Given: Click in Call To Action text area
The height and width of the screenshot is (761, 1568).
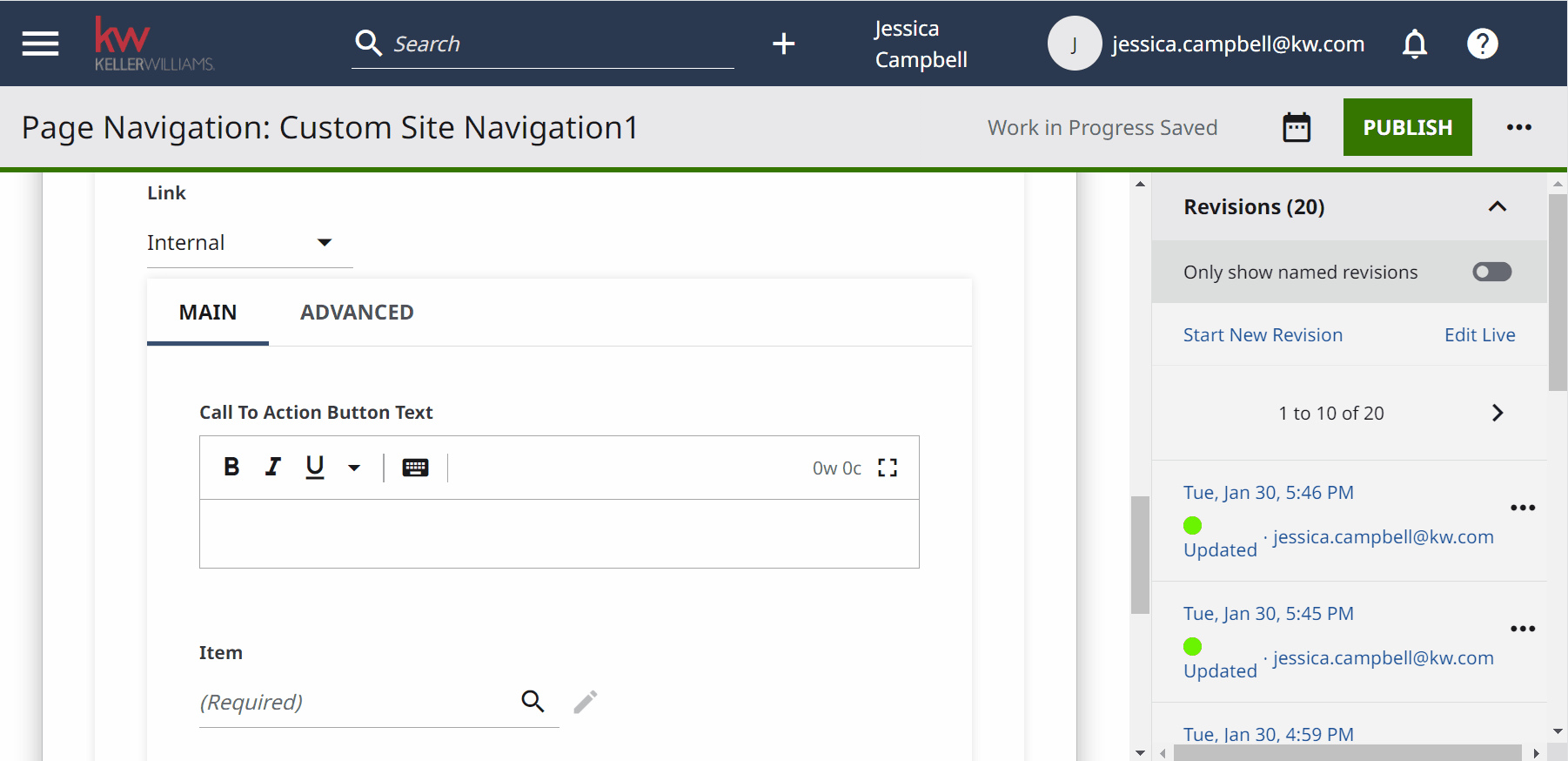Looking at the screenshot, I should click(x=560, y=534).
